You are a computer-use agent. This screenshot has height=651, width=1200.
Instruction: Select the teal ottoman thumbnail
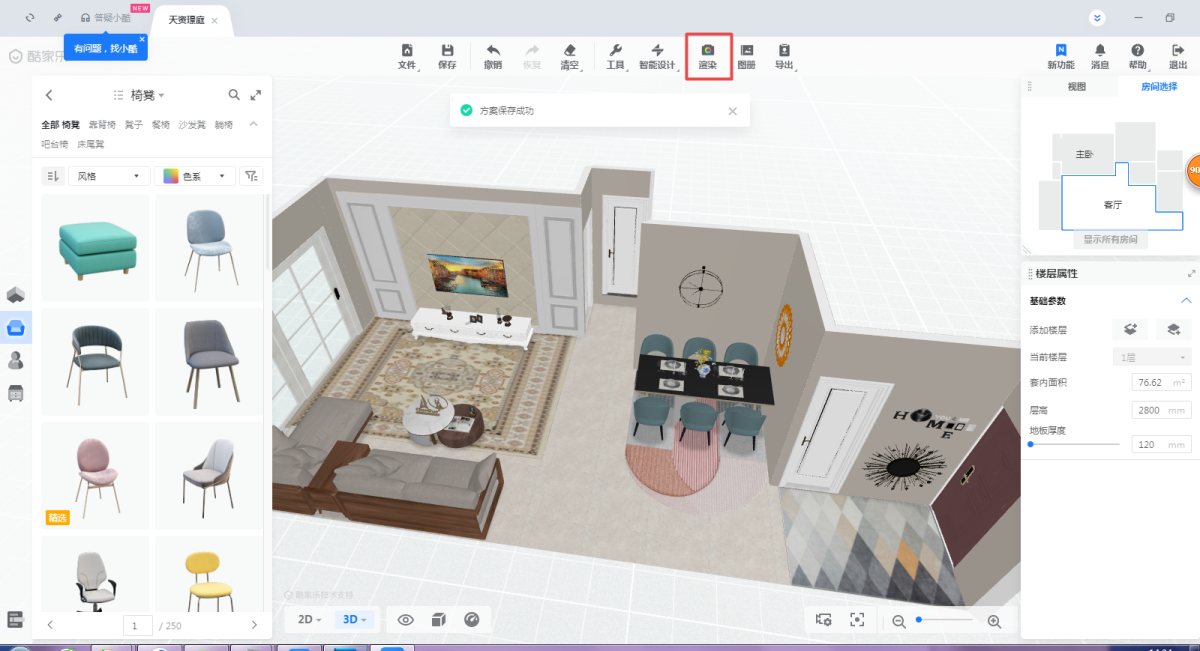point(96,248)
